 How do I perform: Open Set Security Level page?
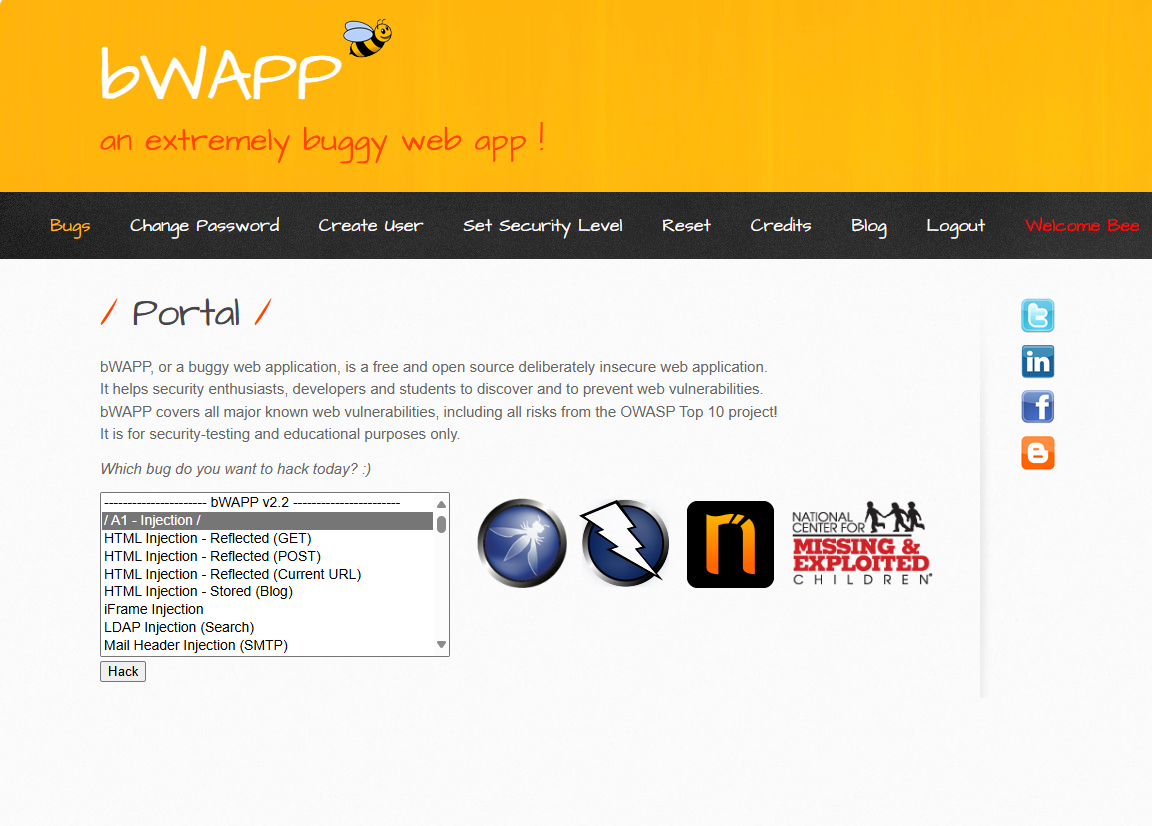click(x=543, y=226)
